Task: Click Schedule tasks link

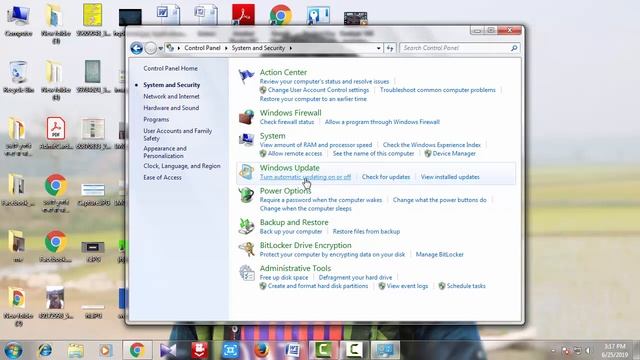Action: pos(466,286)
